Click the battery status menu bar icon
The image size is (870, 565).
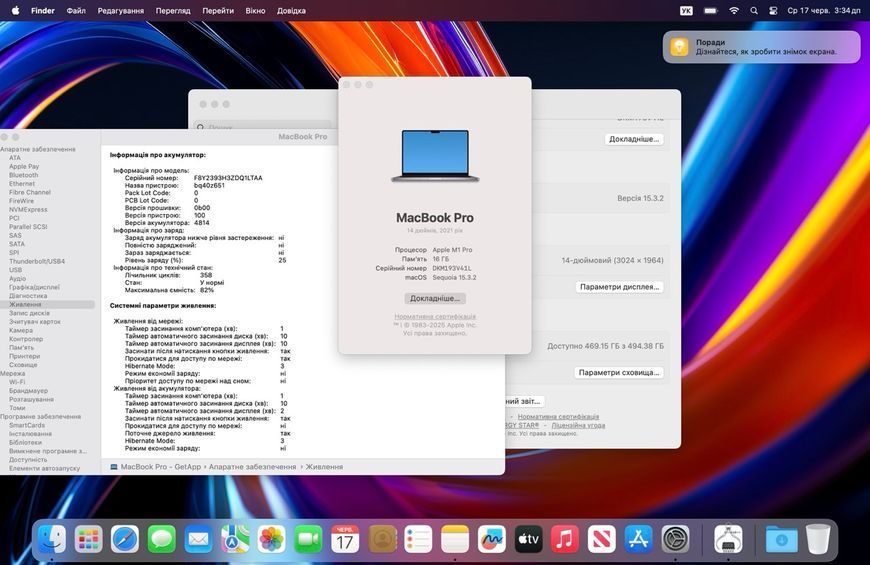pos(711,10)
